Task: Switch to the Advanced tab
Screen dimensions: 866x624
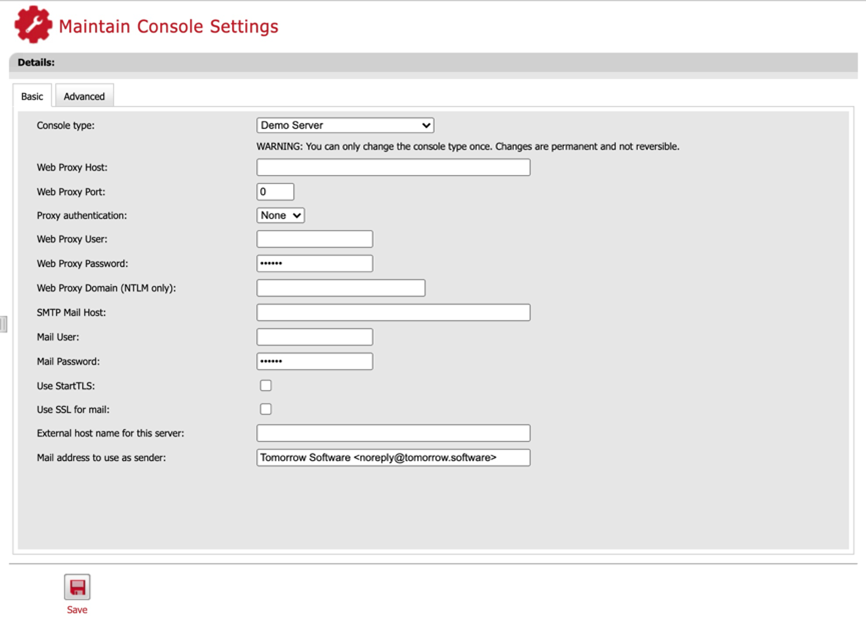Action: pos(84,96)
